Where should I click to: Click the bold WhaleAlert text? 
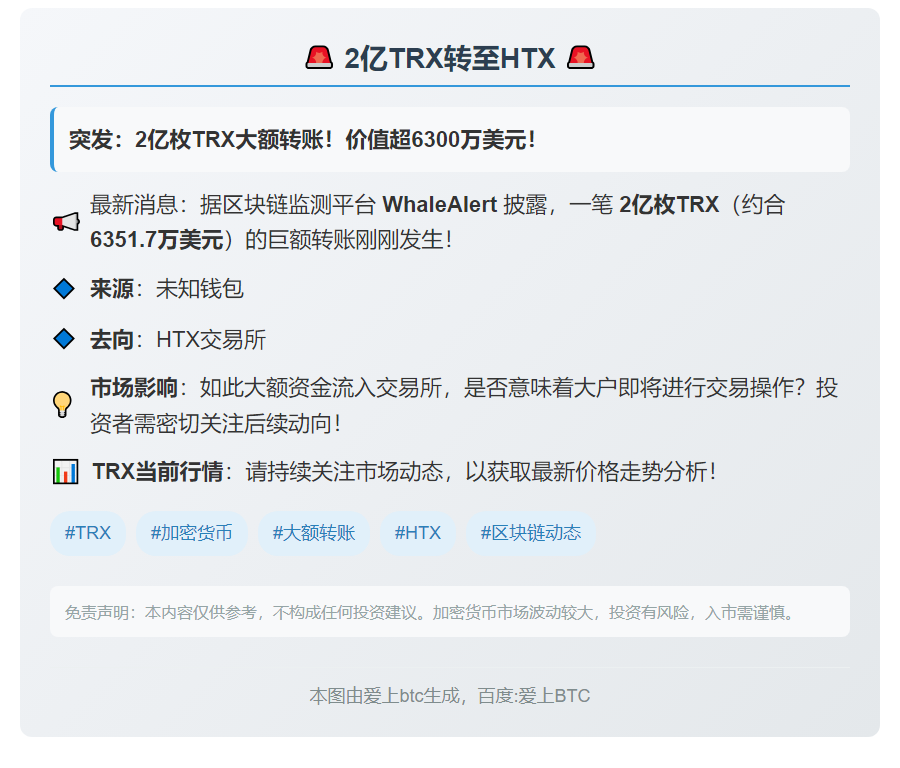pos(440,205)
